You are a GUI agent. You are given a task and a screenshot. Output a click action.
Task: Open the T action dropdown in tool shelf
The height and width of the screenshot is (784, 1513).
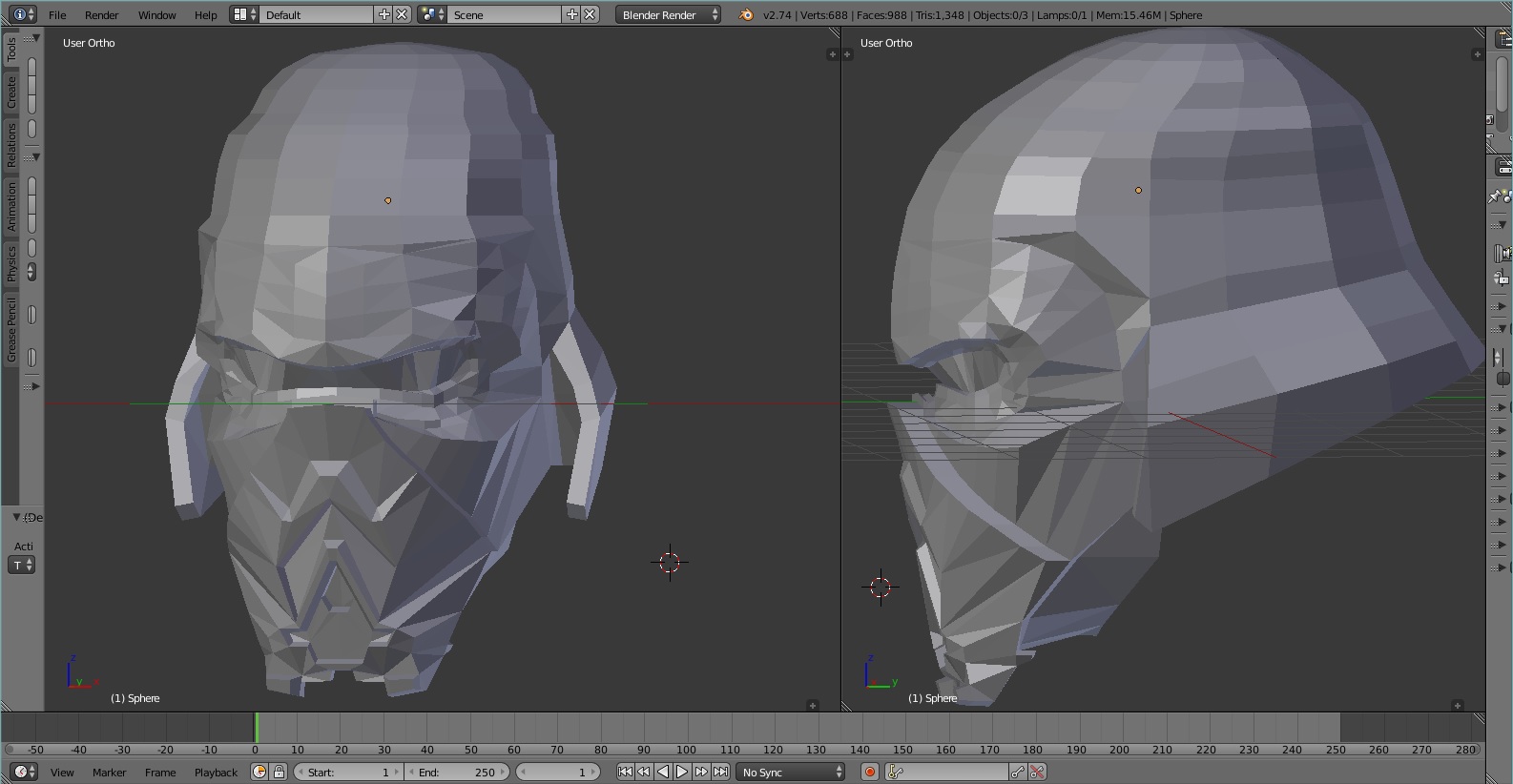point(22,566)
